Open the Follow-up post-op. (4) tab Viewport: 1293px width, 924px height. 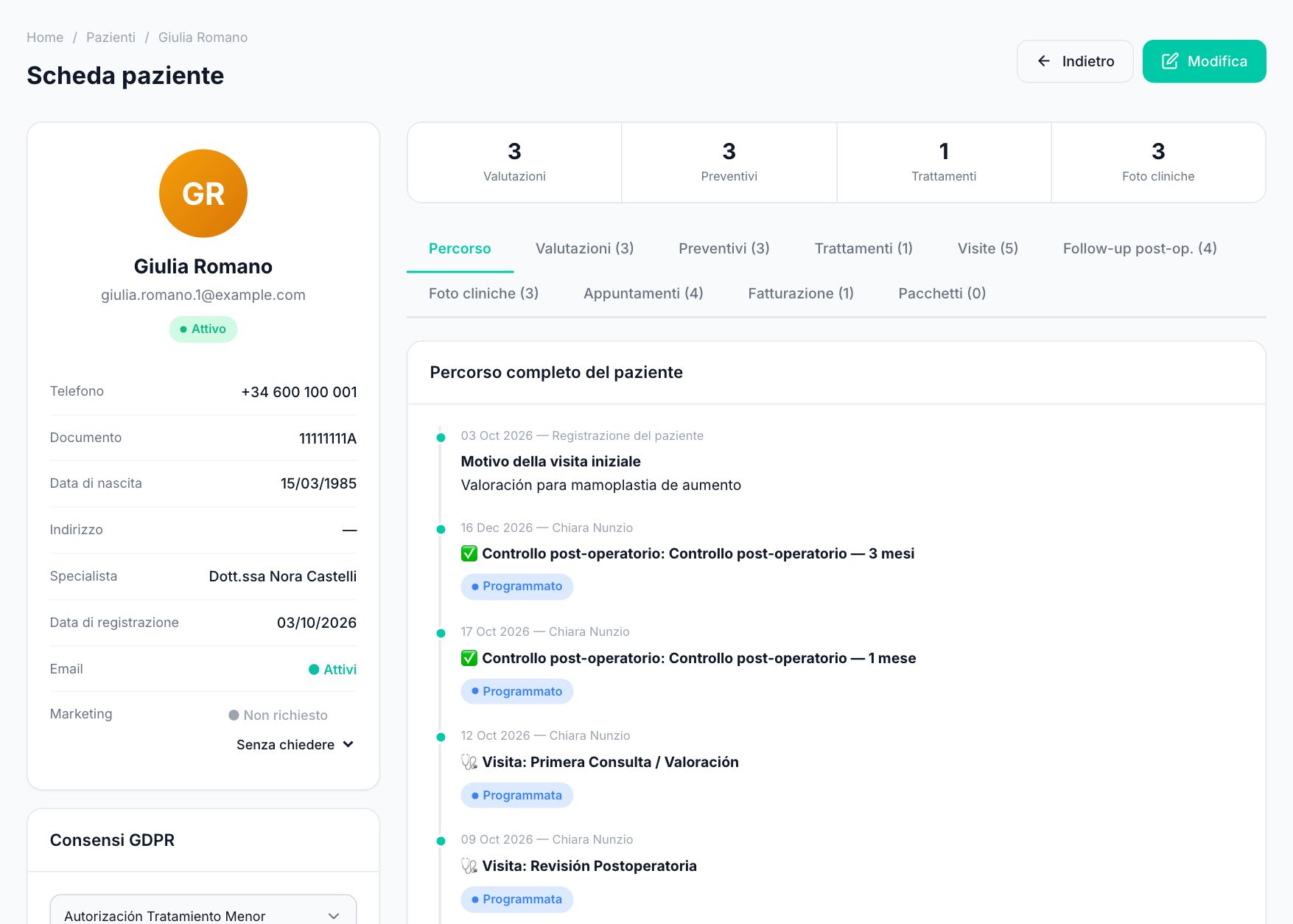(x=1140, y=248)
